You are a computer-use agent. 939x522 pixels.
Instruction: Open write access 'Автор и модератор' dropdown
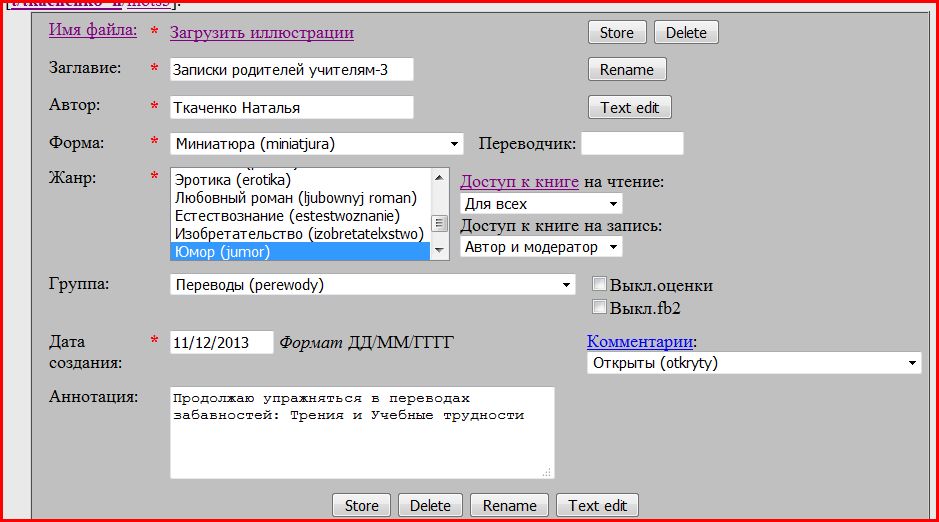point(541,247)
